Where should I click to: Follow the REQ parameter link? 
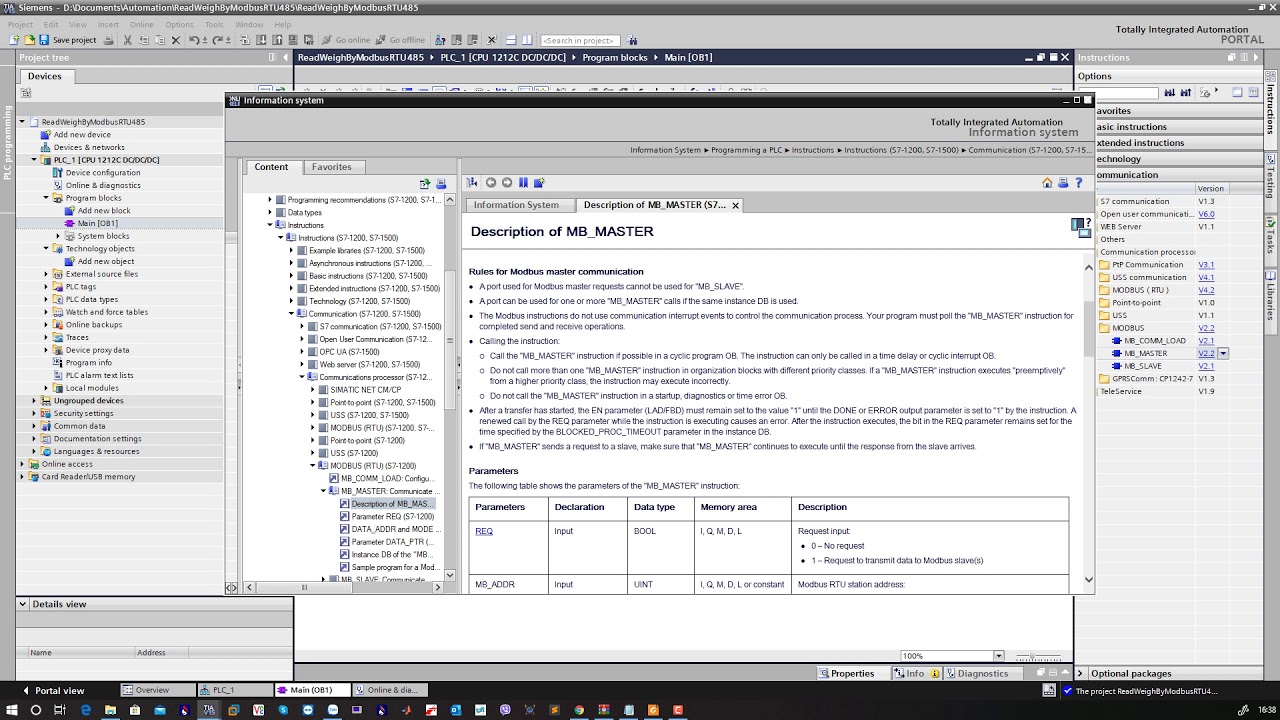pyautogui.click(x=484, y=531)
